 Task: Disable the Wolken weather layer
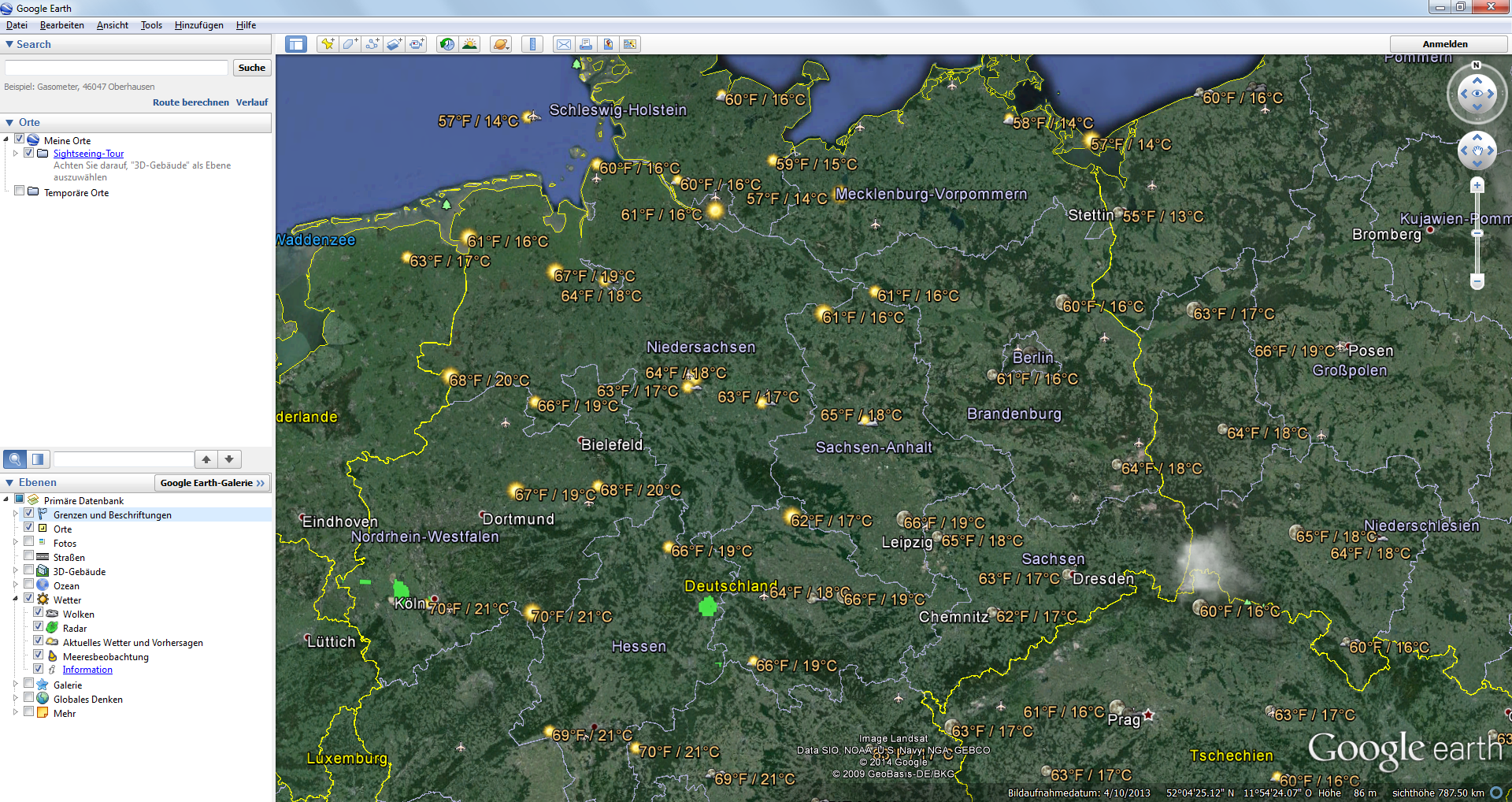(x=39, y=612)
